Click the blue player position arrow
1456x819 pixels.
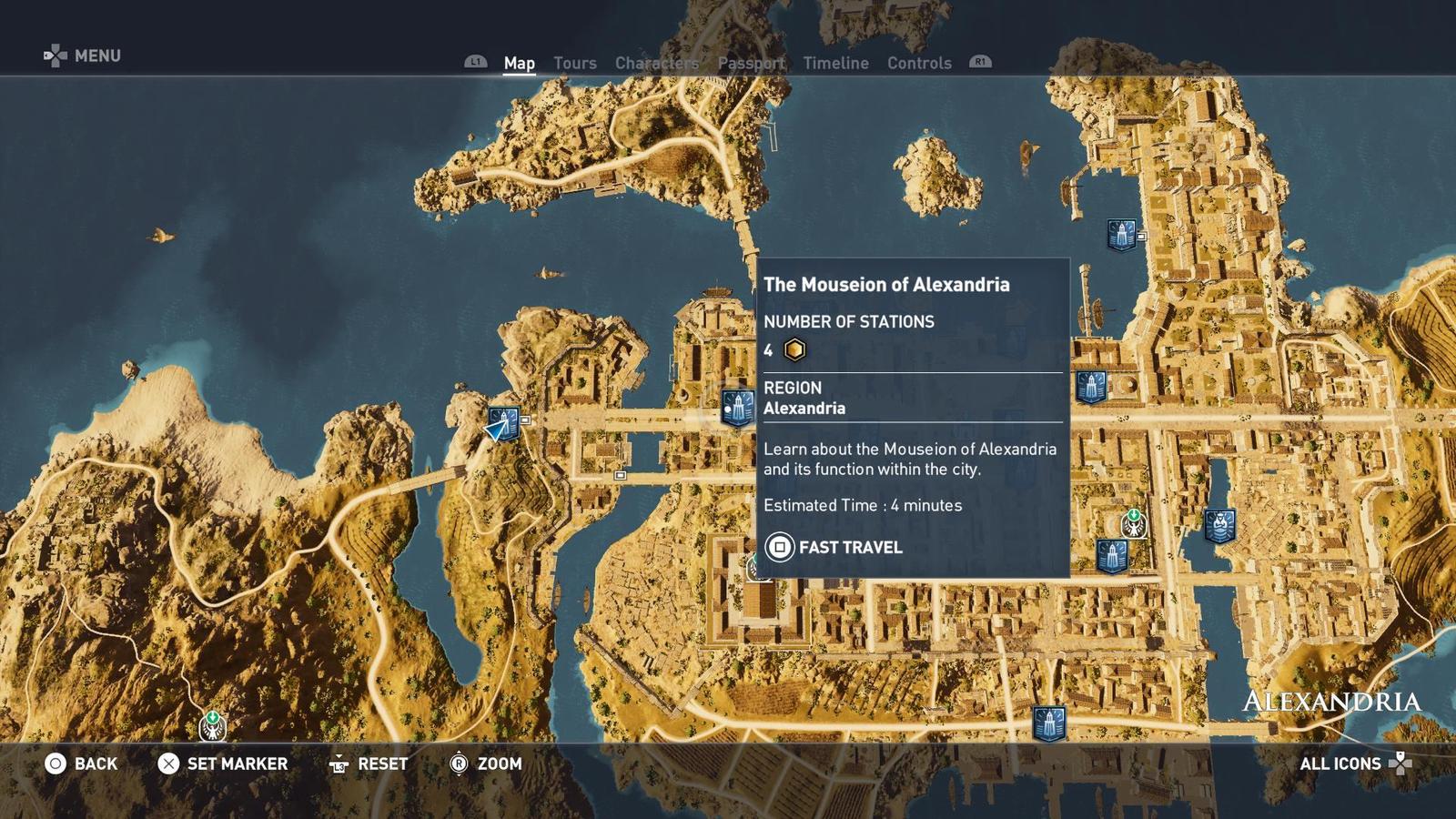pos(497,429)
